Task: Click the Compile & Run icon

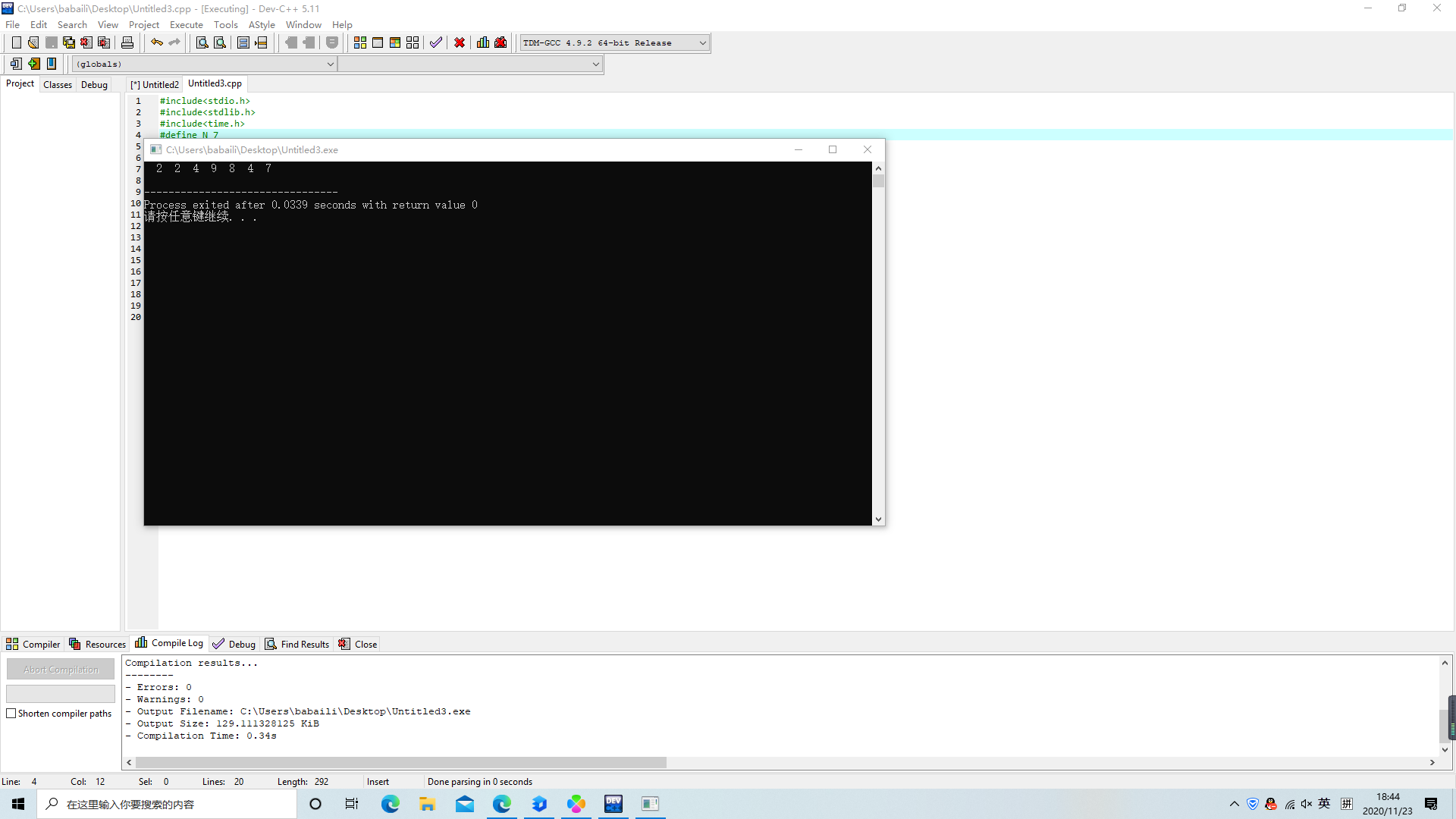Action: click(x=395, y=42)
